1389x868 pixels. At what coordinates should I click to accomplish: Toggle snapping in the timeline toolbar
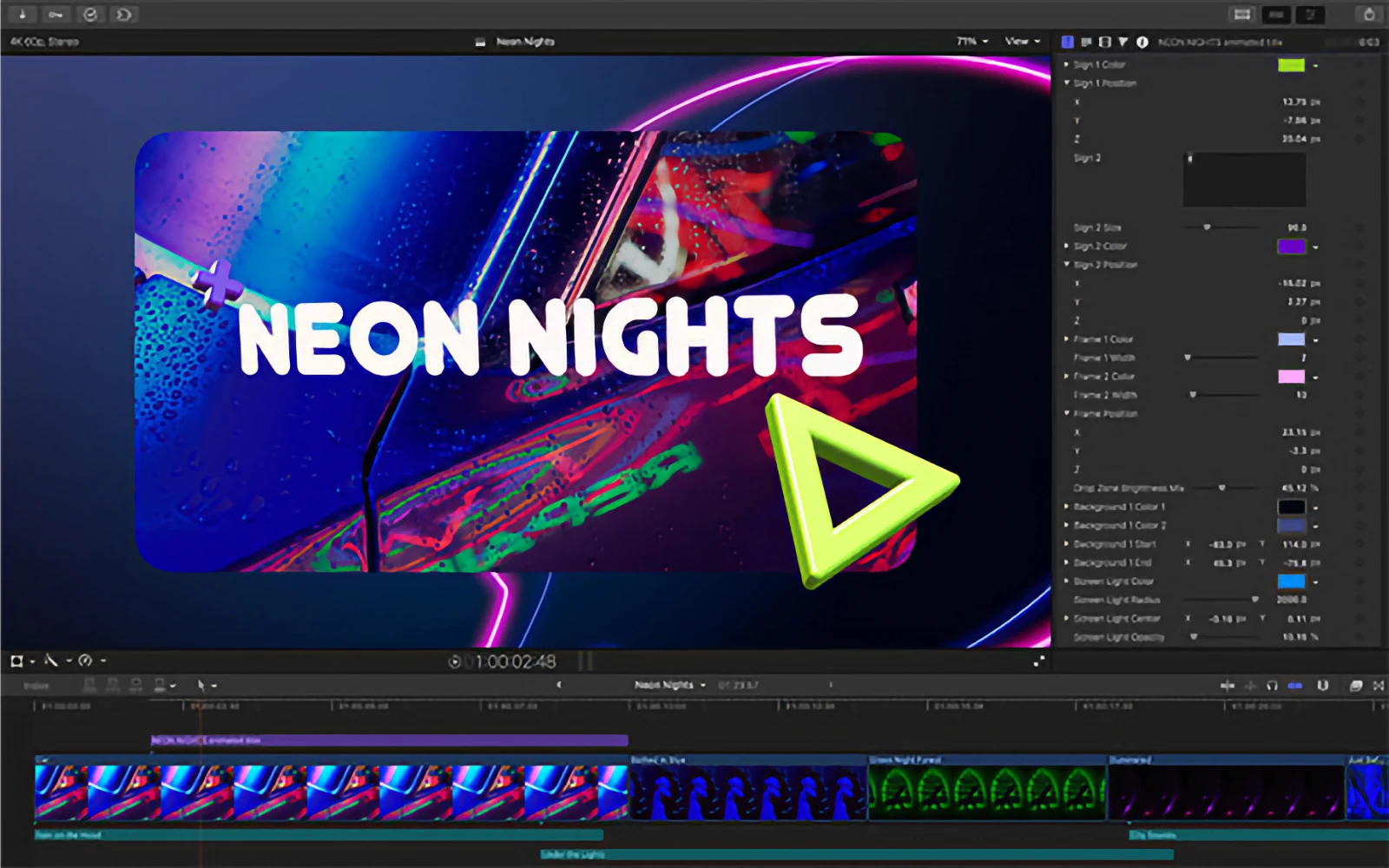pyautogui.click(x=1295, y=686)
